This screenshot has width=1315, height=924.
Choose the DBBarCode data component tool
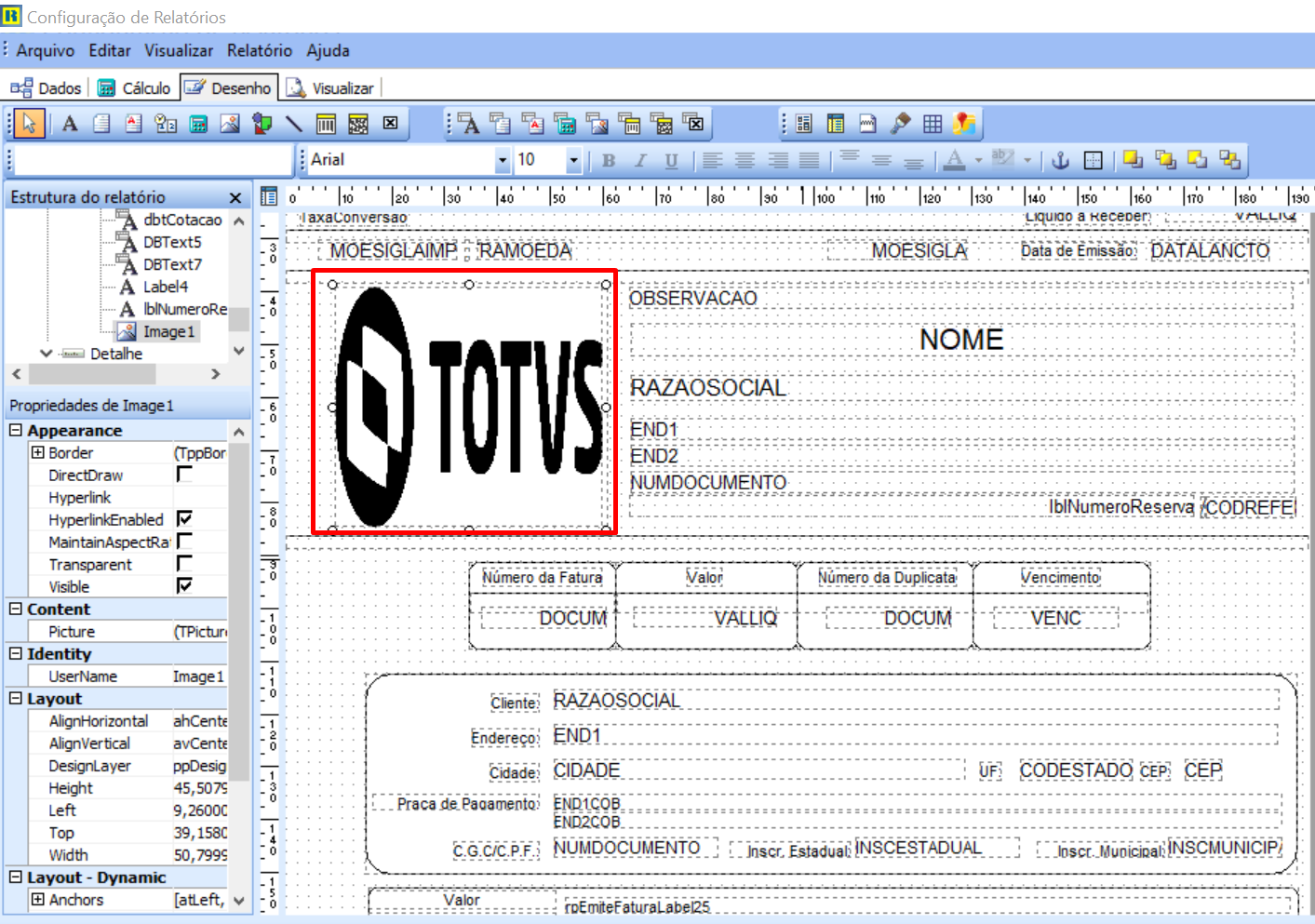[630, 123]
